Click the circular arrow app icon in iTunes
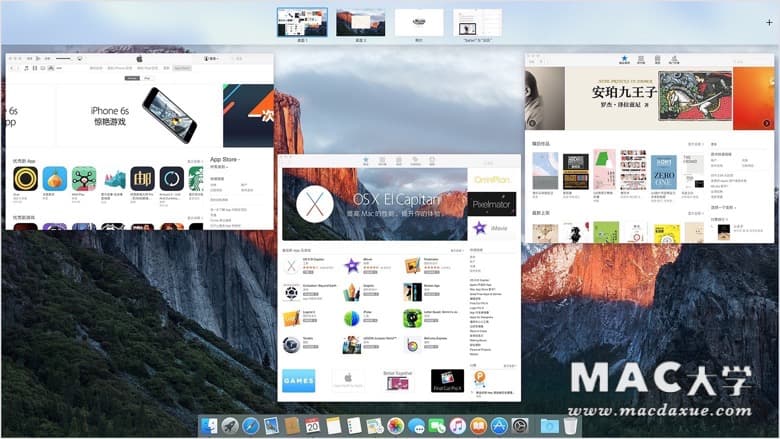Screen dimensions: 780x439 (x=172, y=179)
